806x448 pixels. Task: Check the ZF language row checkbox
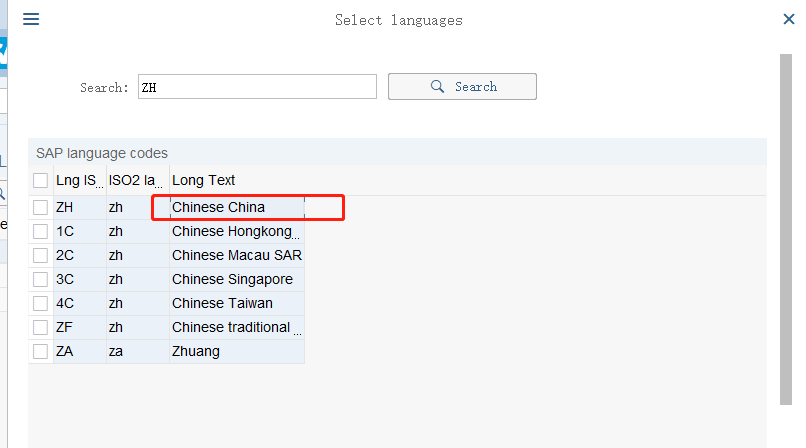pos(40,327)
